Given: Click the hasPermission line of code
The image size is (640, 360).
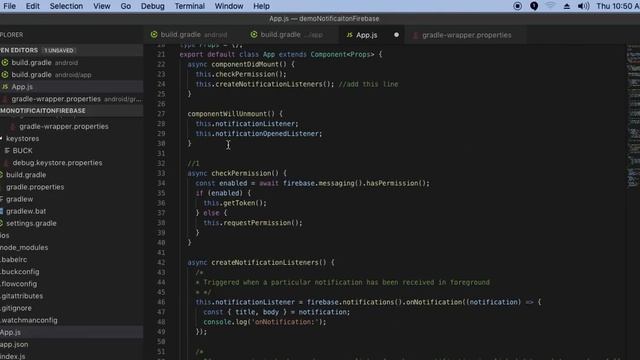Looking at the screenshot, I should (x=312, y=183).
